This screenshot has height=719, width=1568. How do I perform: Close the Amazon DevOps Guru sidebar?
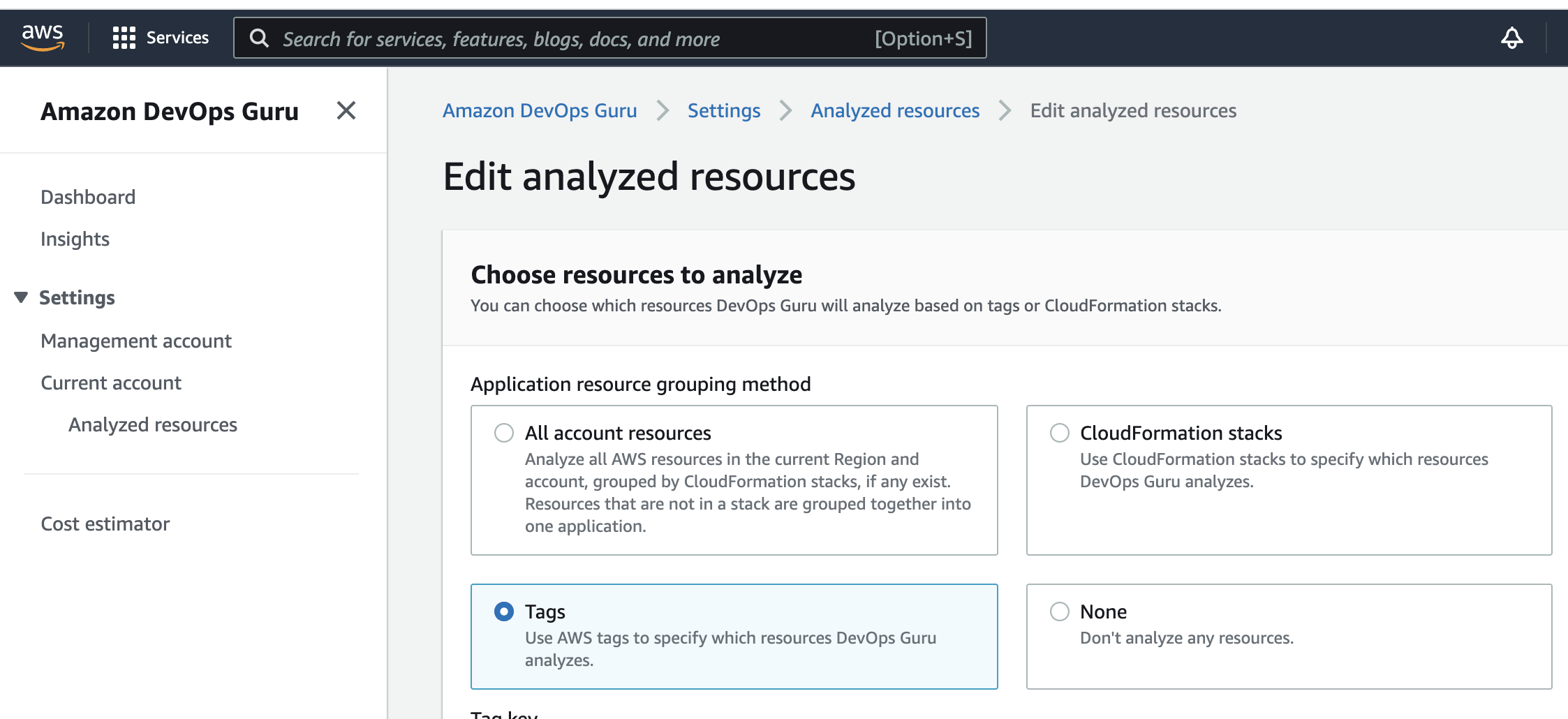[x=346, y=110]
